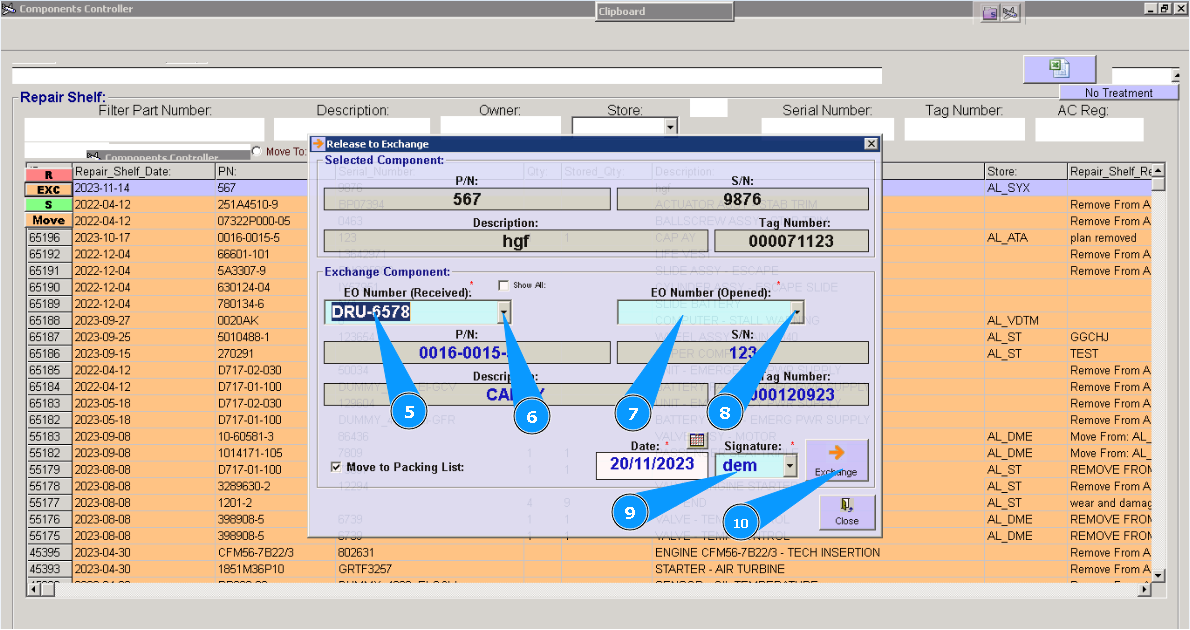The width and height of the screenshot is (1190, 630).
Task: Click the Components Controller app icon
Action: (8, 8)
